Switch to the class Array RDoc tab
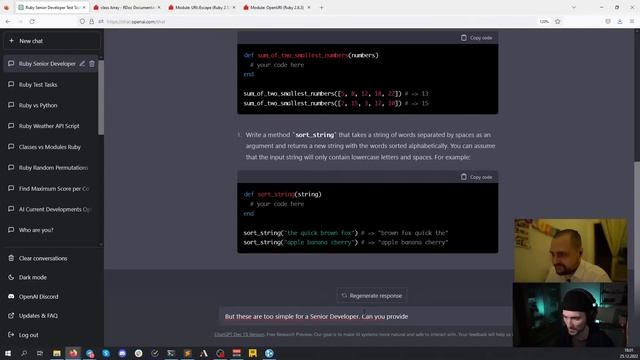The image size is (640, 360). 126,7
